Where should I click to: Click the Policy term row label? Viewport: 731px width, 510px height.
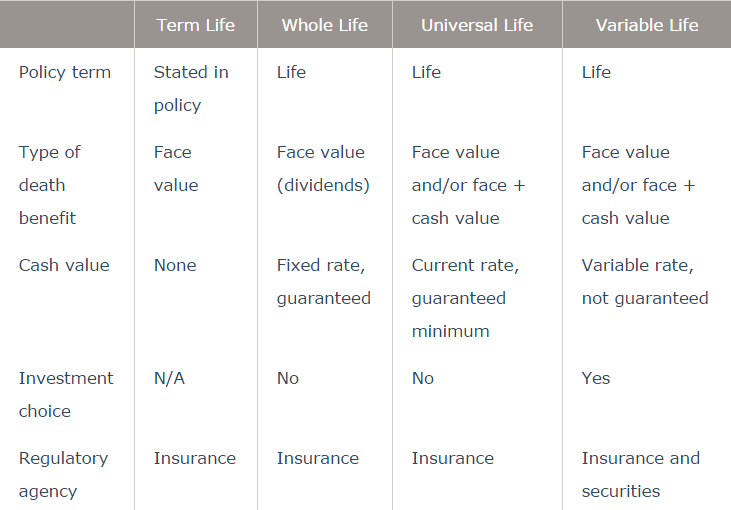coord(65,72)
